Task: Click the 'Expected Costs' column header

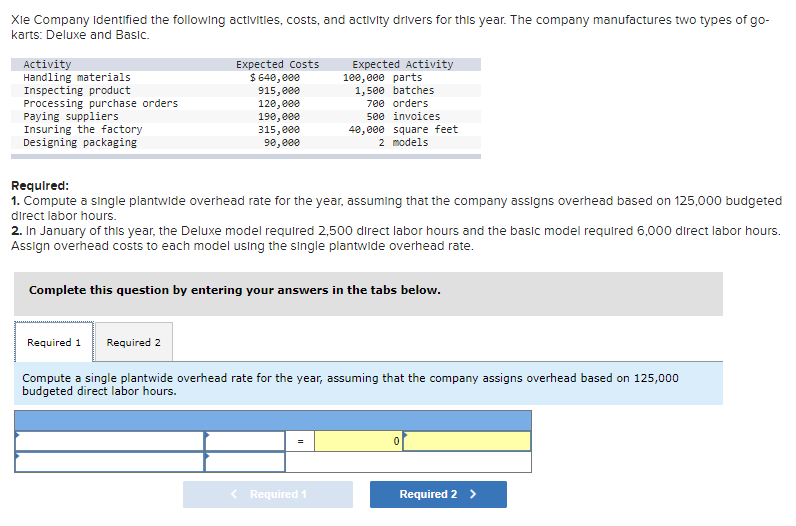Action: coord(277,64)
